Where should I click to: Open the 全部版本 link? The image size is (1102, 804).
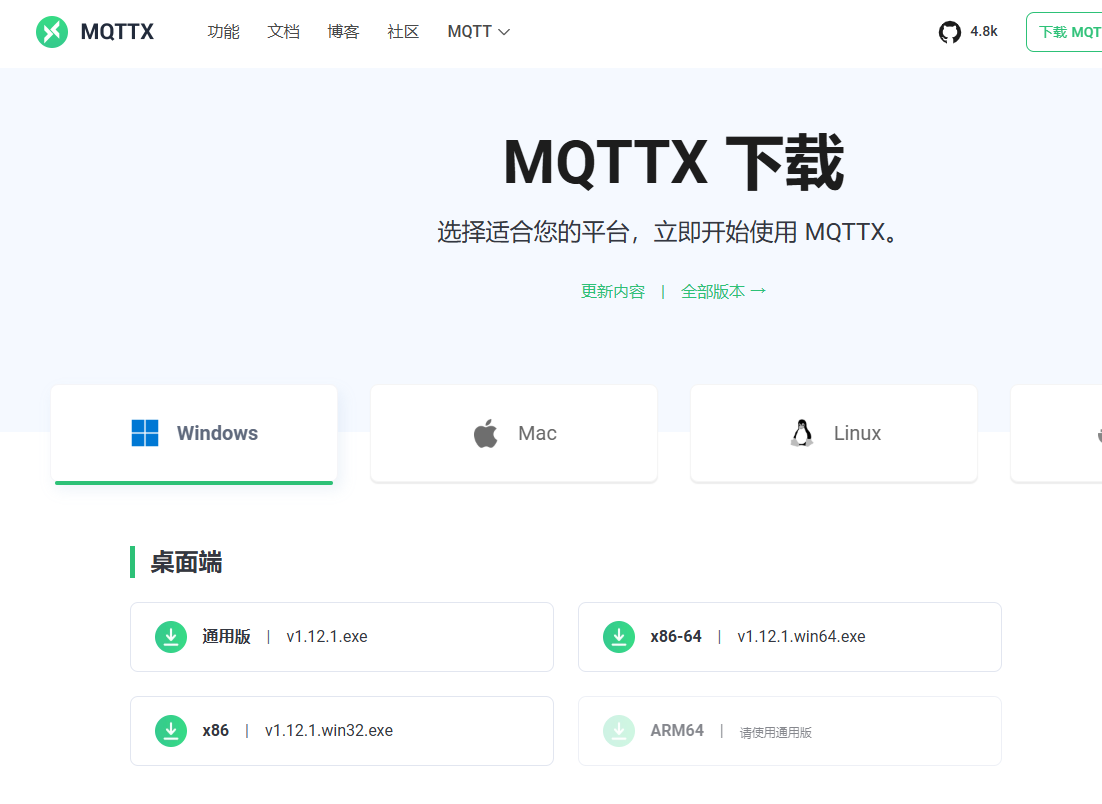point(723,291)
